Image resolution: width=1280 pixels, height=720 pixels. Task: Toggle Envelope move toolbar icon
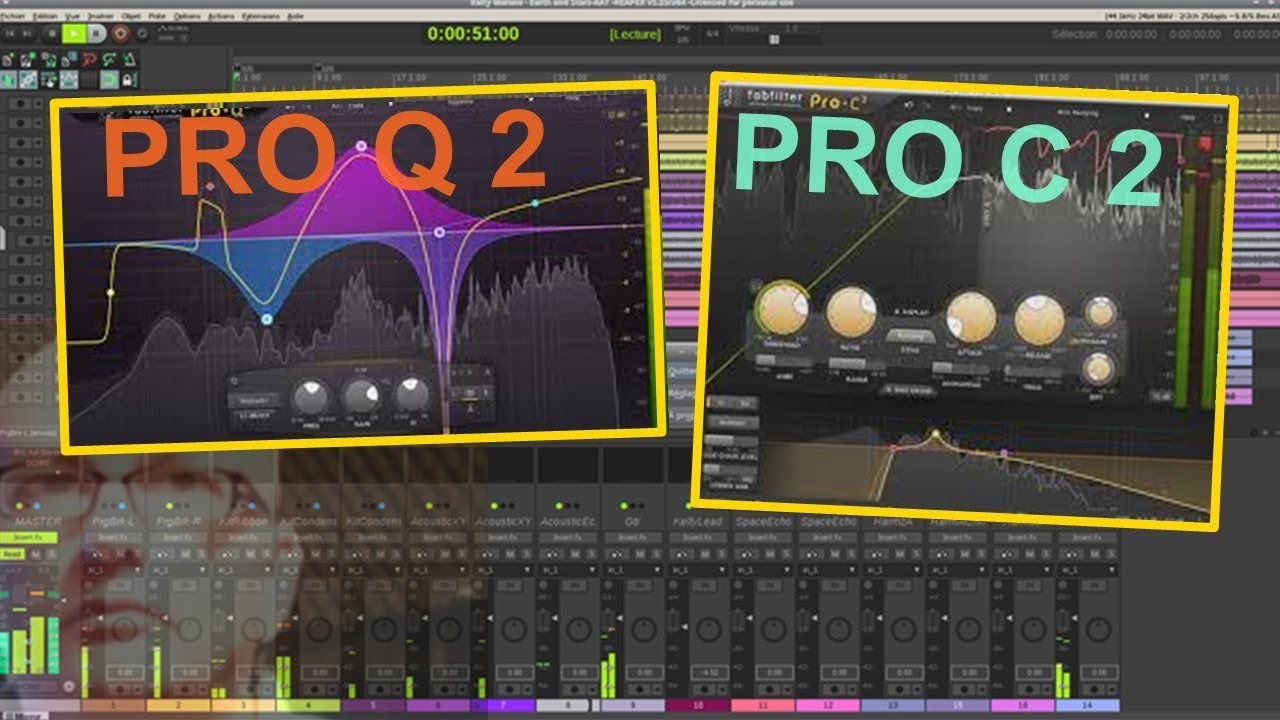click(69, 80)
